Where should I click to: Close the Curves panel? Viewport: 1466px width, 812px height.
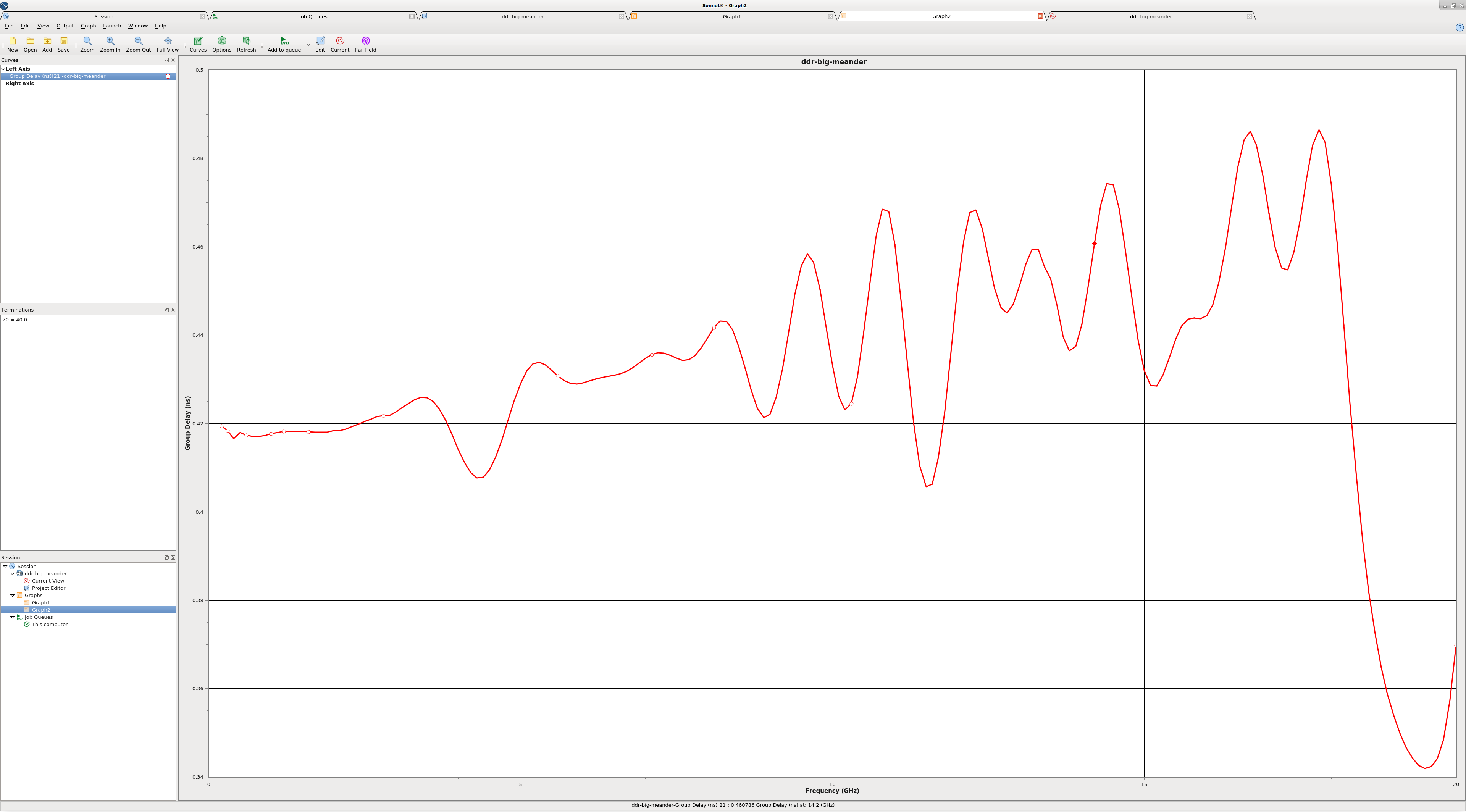tap(173, 60)
